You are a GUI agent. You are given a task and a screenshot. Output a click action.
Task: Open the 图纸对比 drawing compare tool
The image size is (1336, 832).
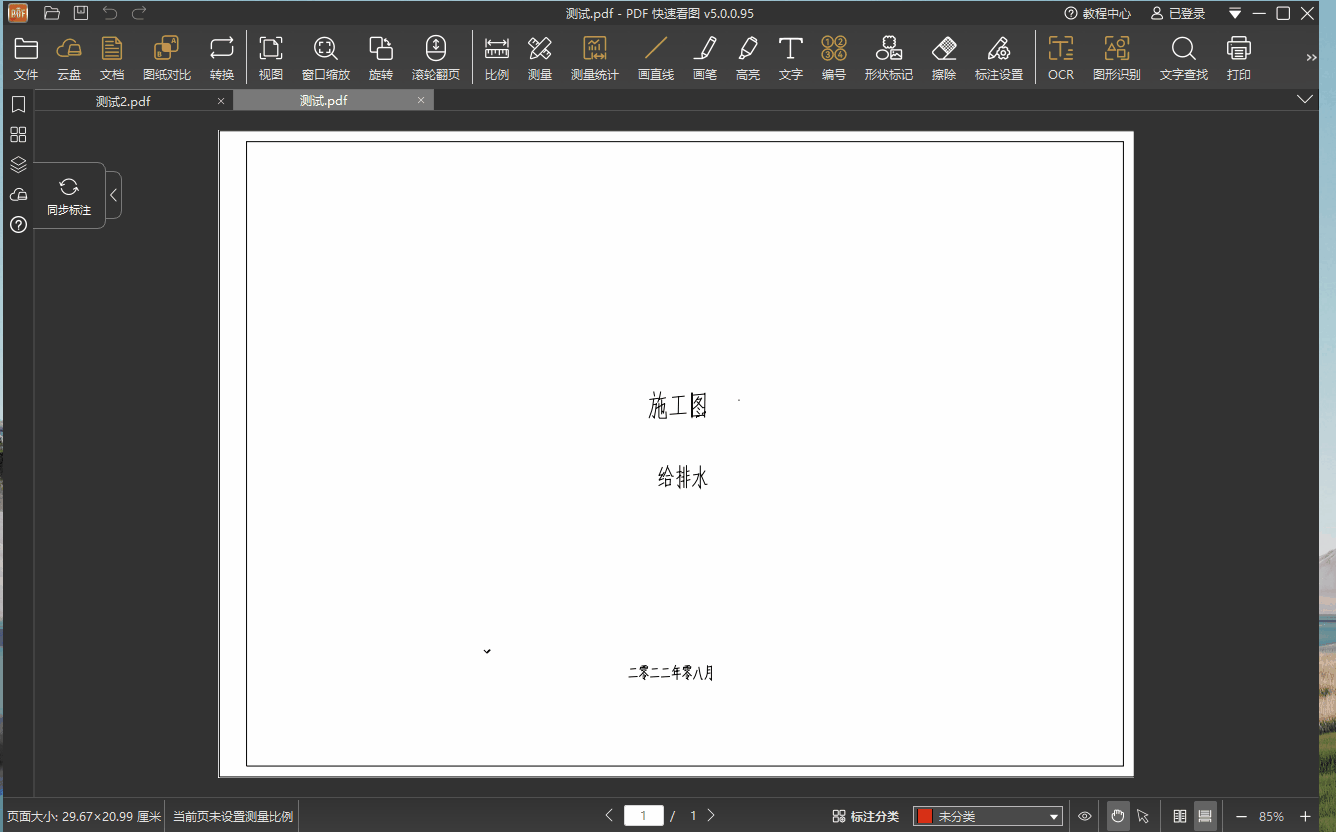167,58
